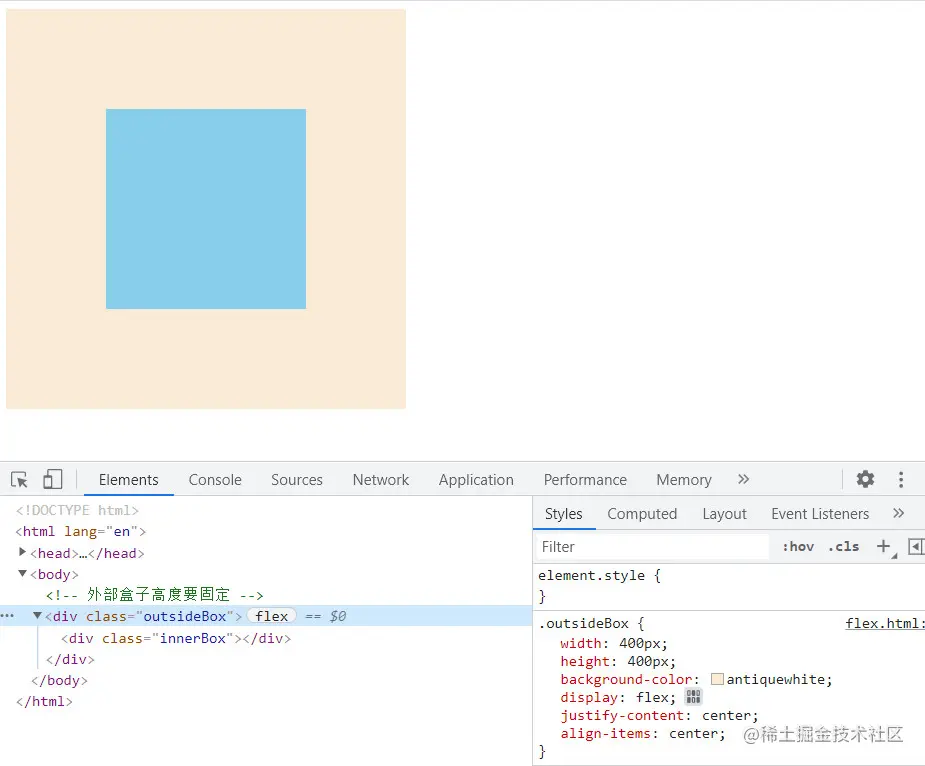Select the Layout pane tab

[x=724, y=514]
